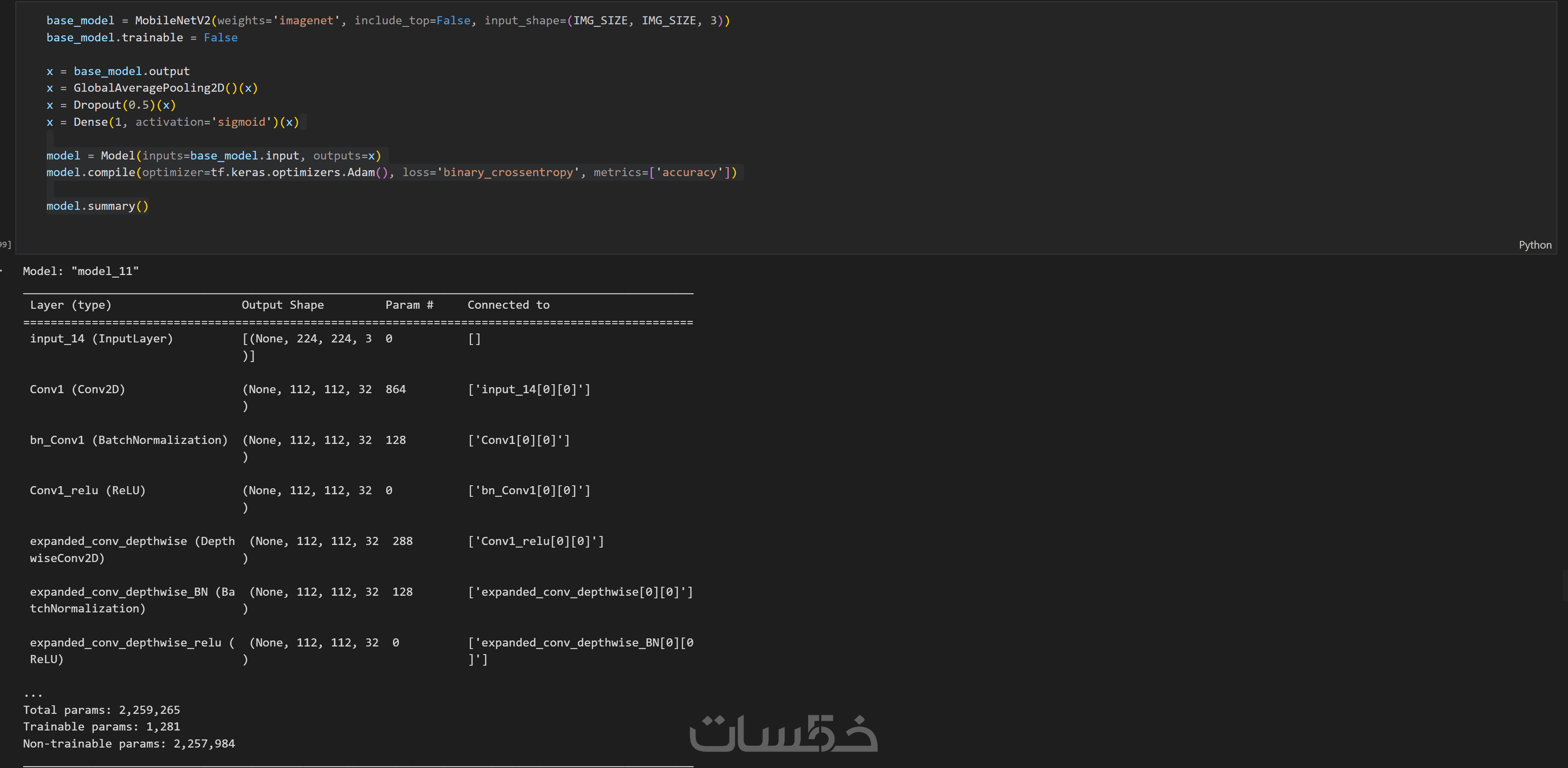Click the Param # column header
1568x768 pixels.
409,305
